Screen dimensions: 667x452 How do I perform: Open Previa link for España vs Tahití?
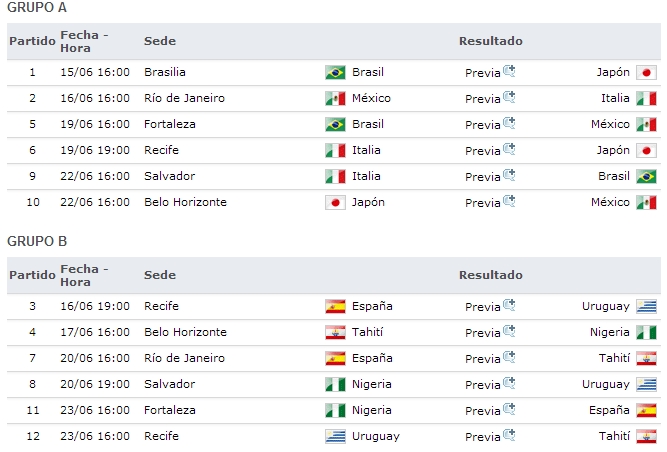(482, 359)
